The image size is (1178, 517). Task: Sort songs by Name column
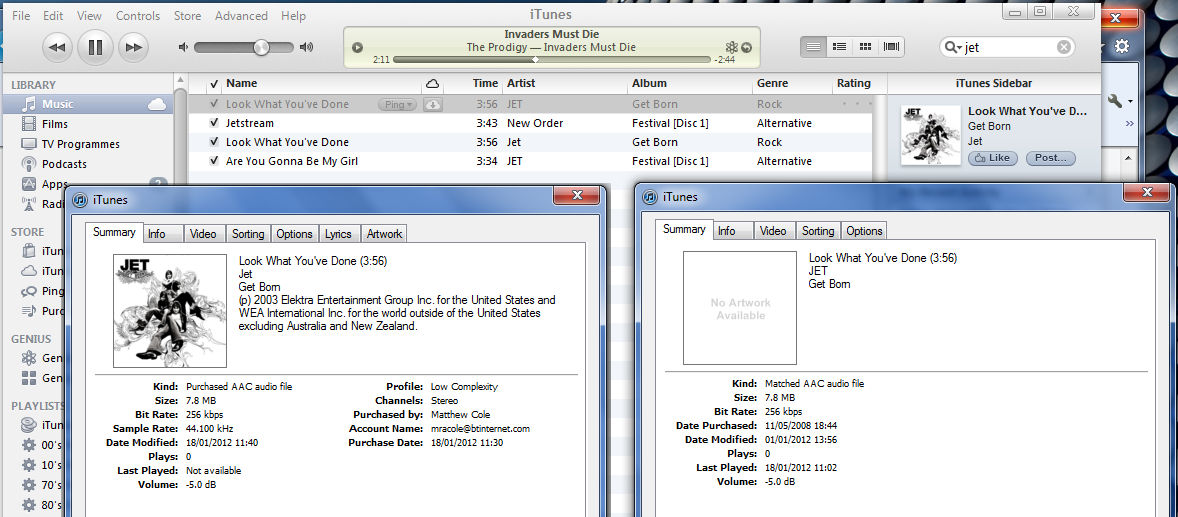coord(242,83)
